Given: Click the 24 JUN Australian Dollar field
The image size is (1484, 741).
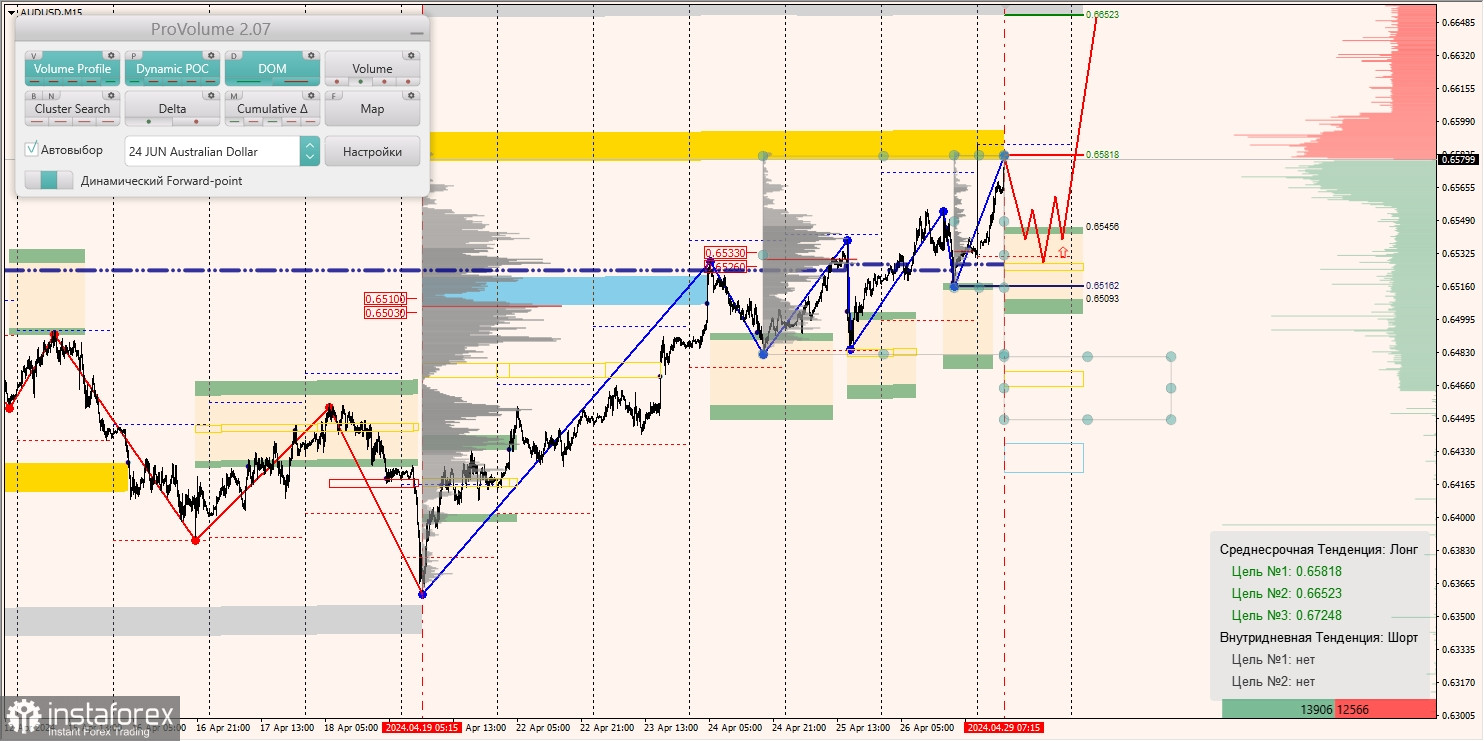Looking at the screenshot, I should pos(211,151).
